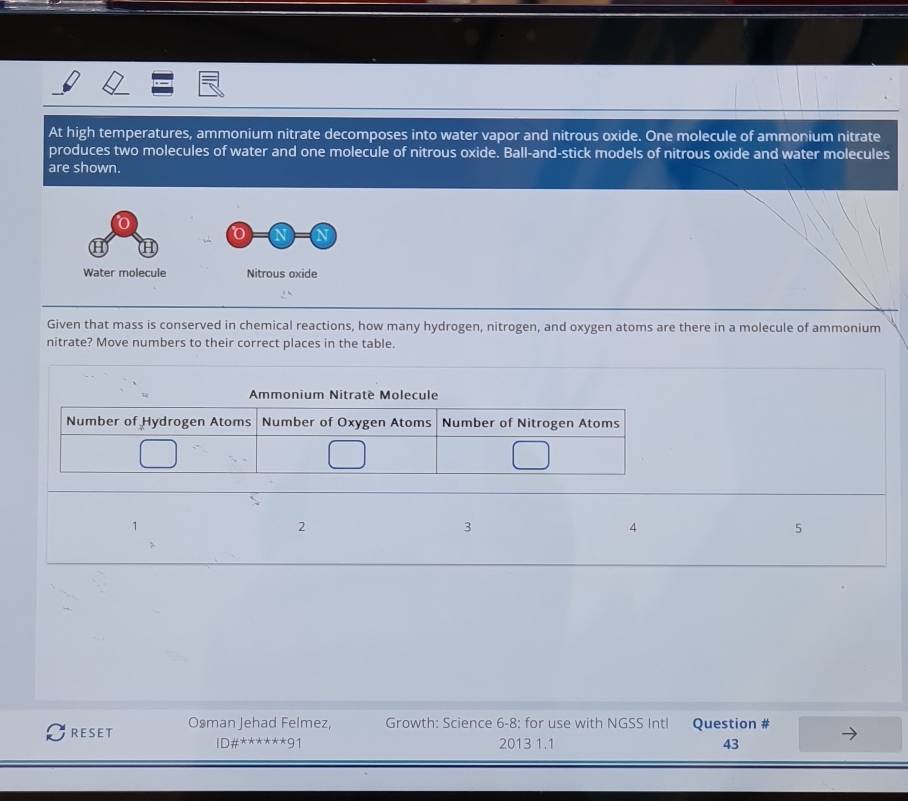Select the eraser tool
Viewport: 908px width, 801px height.
coord(116,84)
